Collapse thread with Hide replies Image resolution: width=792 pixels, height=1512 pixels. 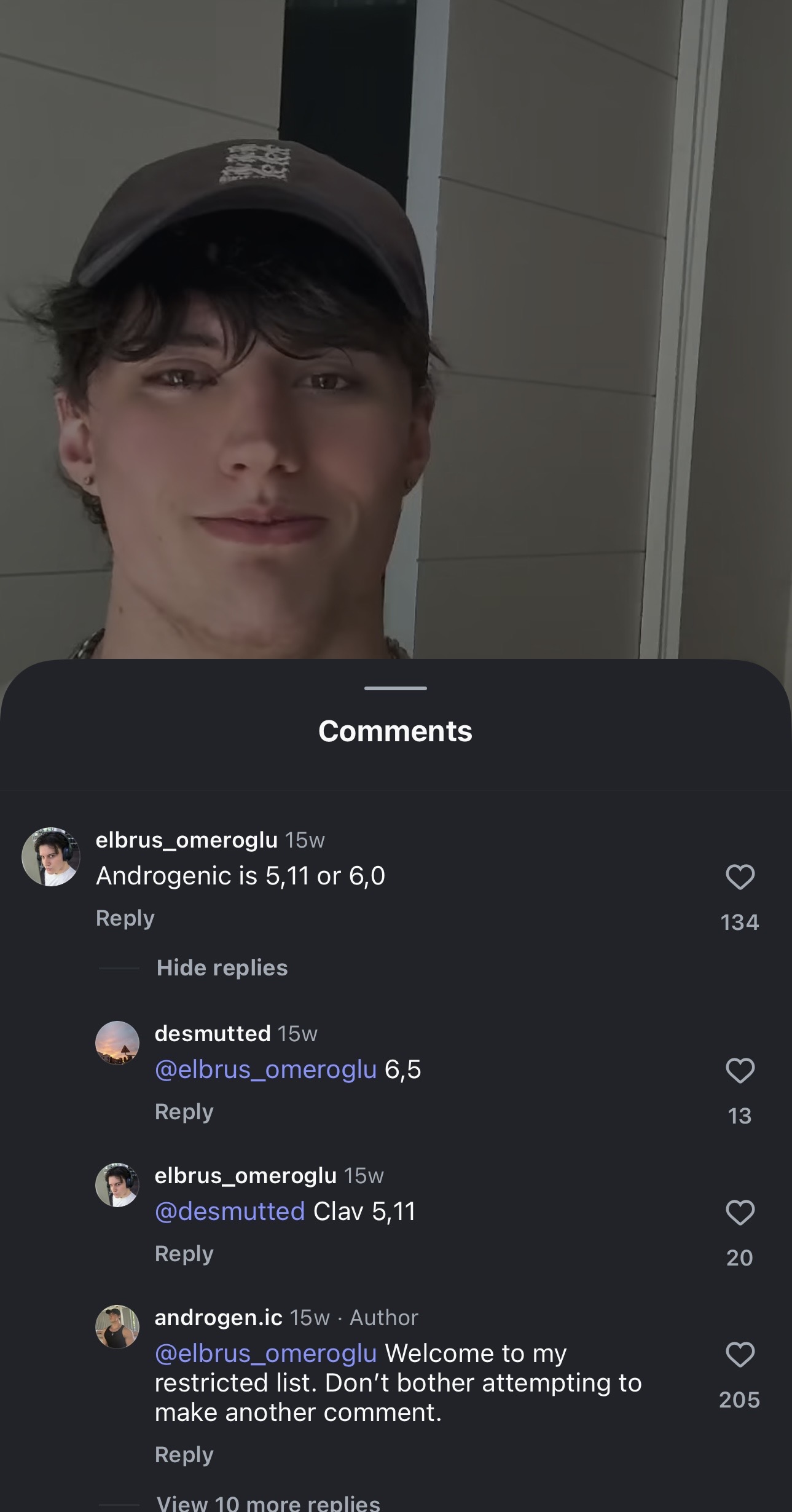pos(222,968)
